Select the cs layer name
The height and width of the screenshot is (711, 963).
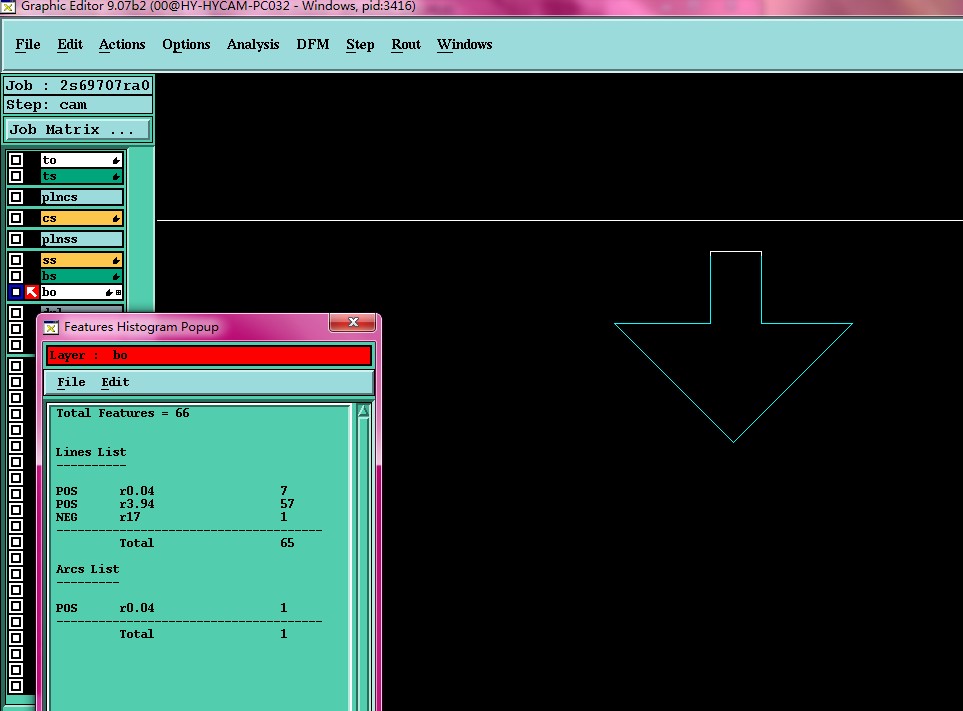pos(82,218)
